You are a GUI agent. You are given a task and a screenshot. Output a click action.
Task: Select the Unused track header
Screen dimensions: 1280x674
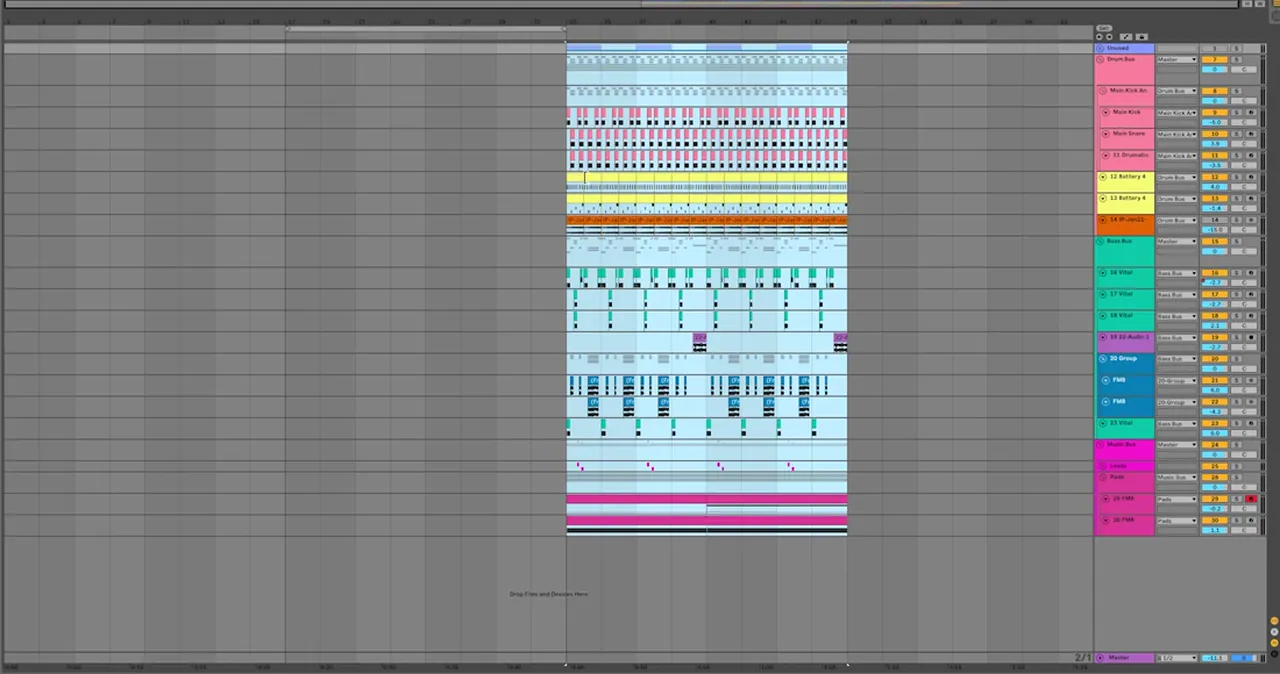point(1124,48)
